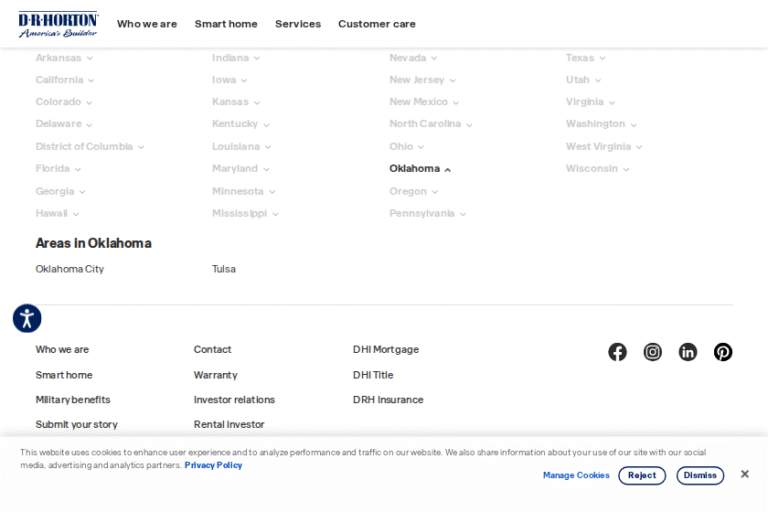Open the Manage Cookies settings
Screen dimensions: 768x512
pos(576,476)
